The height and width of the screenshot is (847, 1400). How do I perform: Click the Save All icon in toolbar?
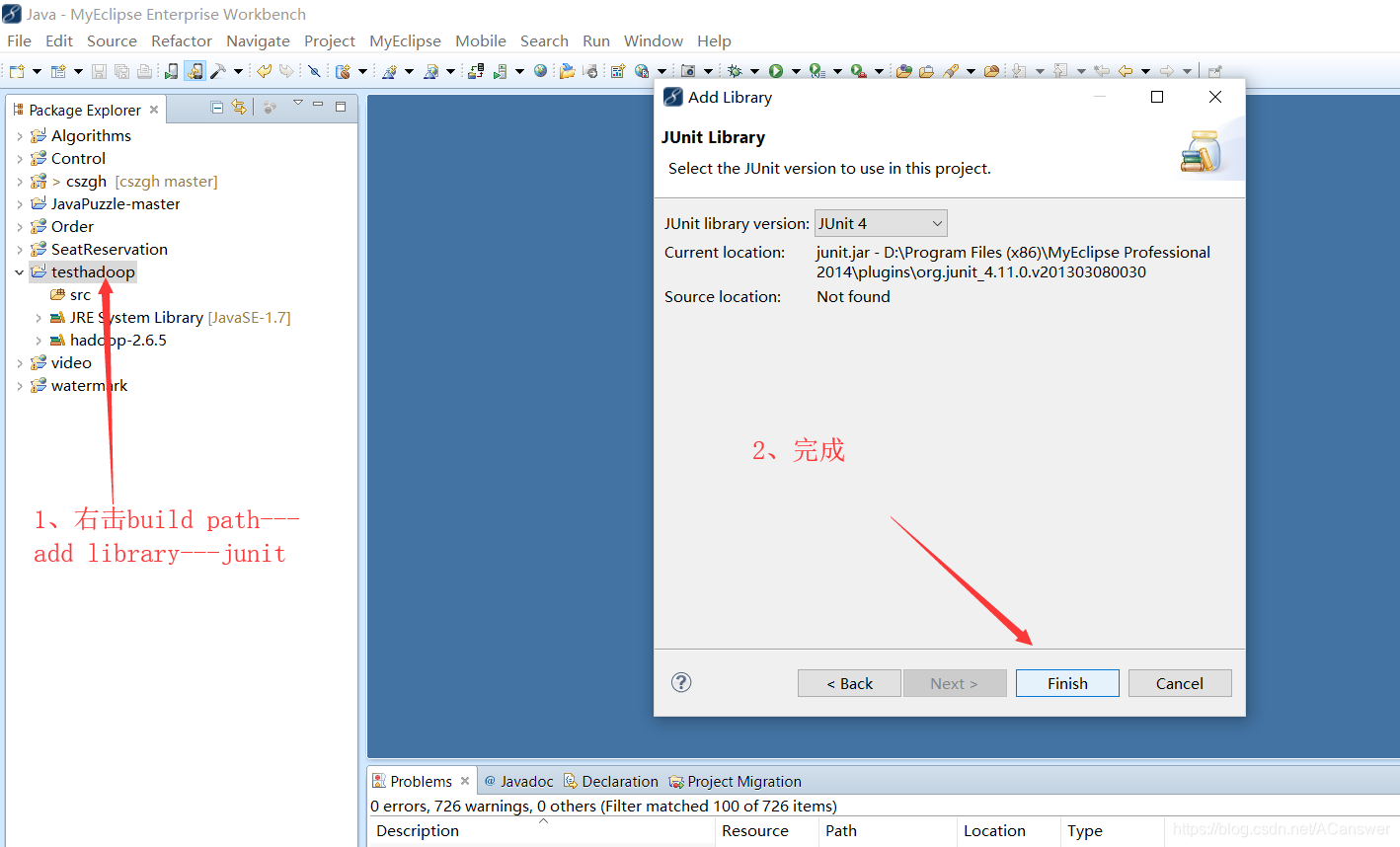tap(121, 71)
